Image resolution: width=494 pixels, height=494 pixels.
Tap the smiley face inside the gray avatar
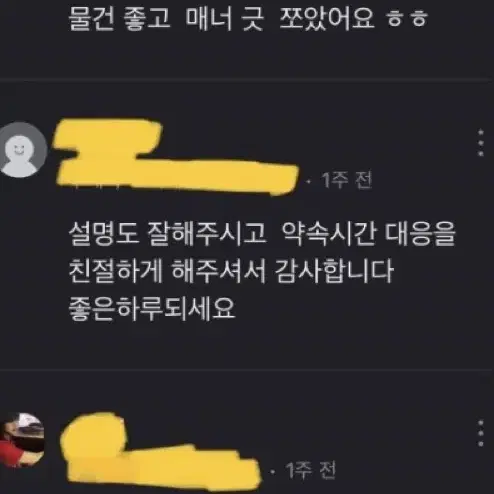20,149
